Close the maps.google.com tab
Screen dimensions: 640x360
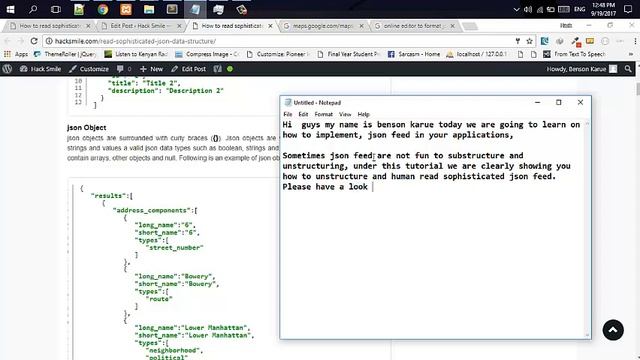361,26
